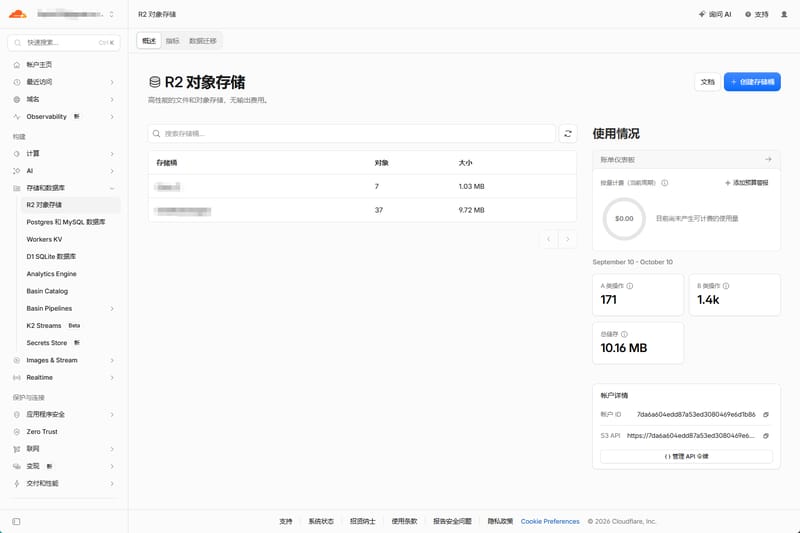Expand the Realtime section chevron
The width and height of the screenshot is (800, 533).
click(x=112, y=377)
